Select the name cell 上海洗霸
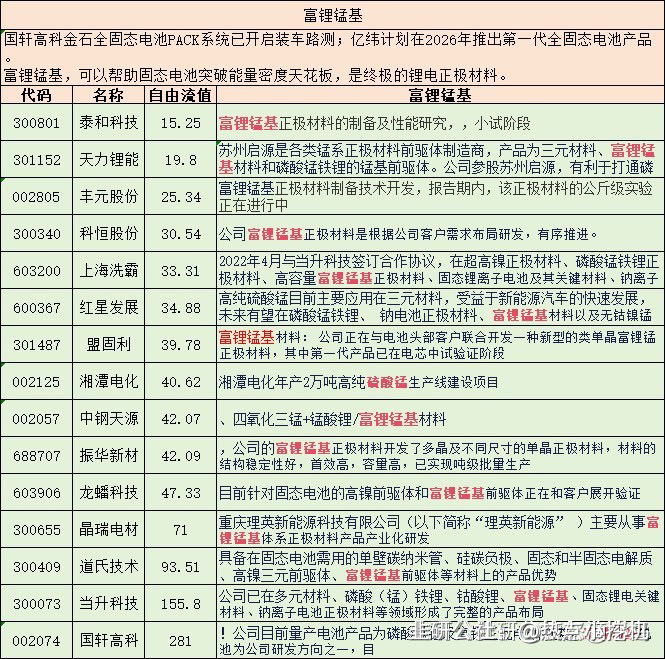 pos(109,271)
